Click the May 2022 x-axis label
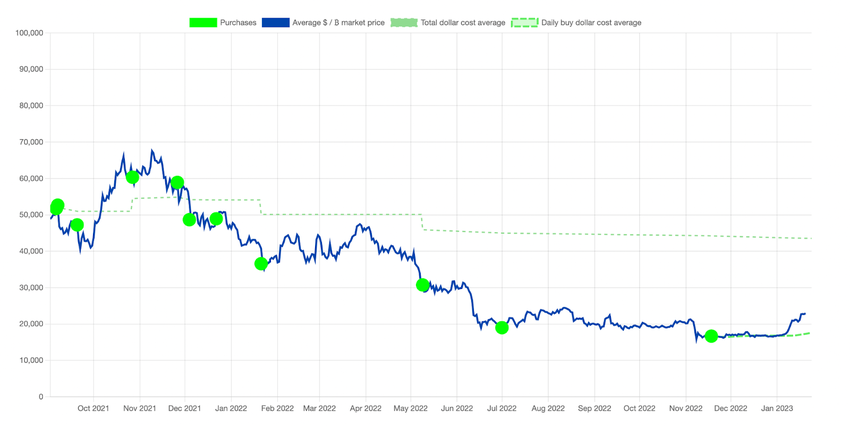This screenshot has height=426, width=850. [410, 408]
